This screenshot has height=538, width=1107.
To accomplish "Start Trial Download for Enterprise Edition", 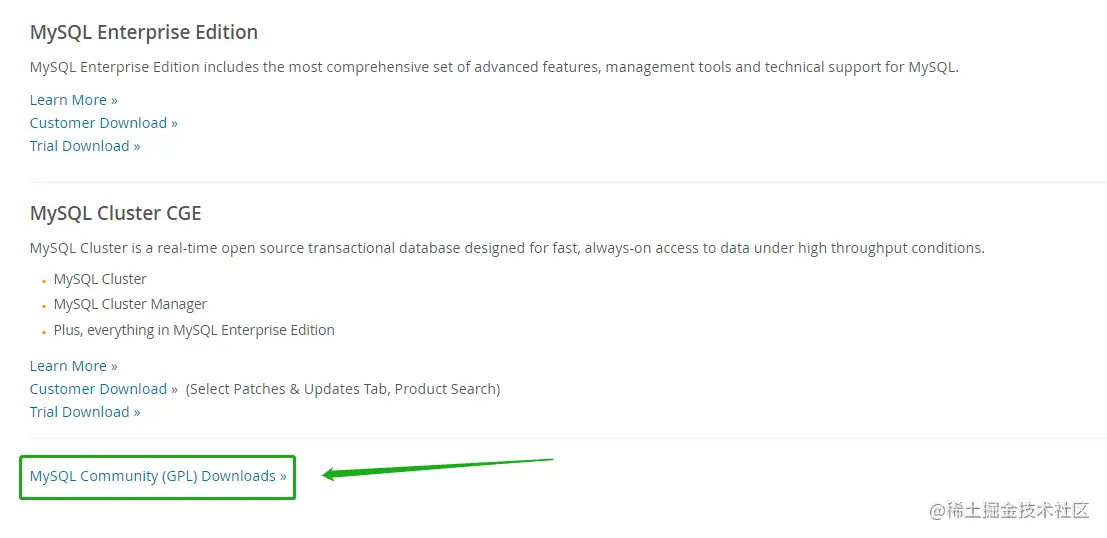I will [x=85, y=146].
